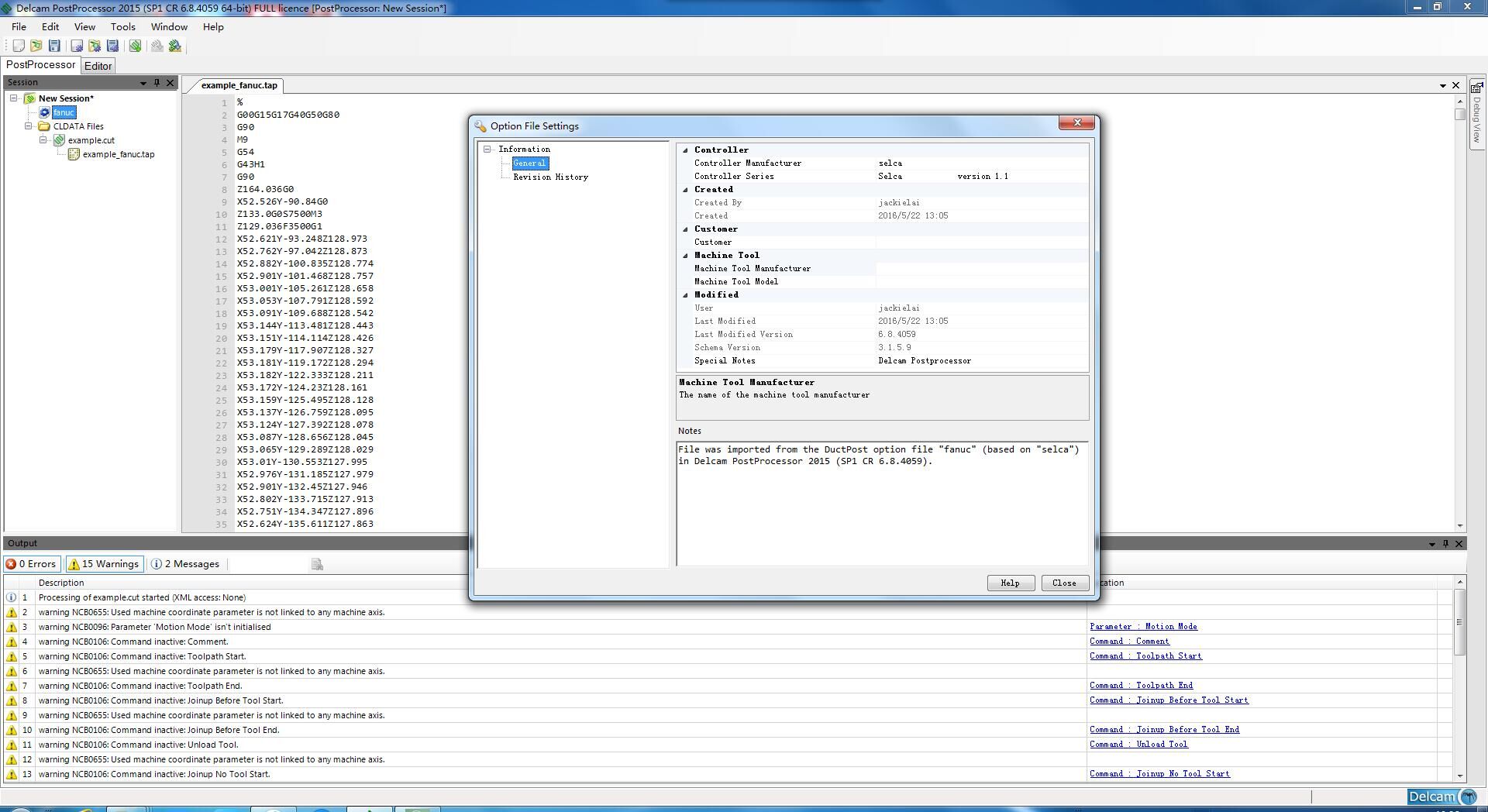The image size is (1488, 812).
Task: Toggle the 0 Errors filter
Action: coord(32,564)
